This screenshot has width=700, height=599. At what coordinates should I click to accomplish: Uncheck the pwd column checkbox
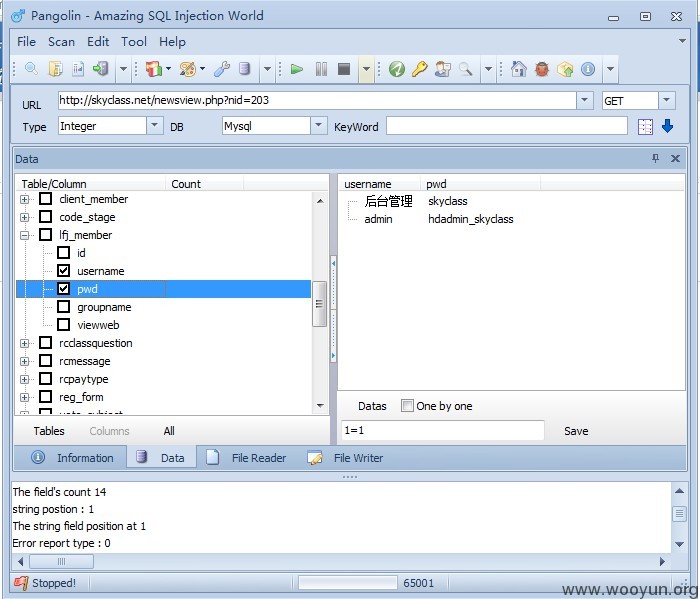[x=63, y=289]
